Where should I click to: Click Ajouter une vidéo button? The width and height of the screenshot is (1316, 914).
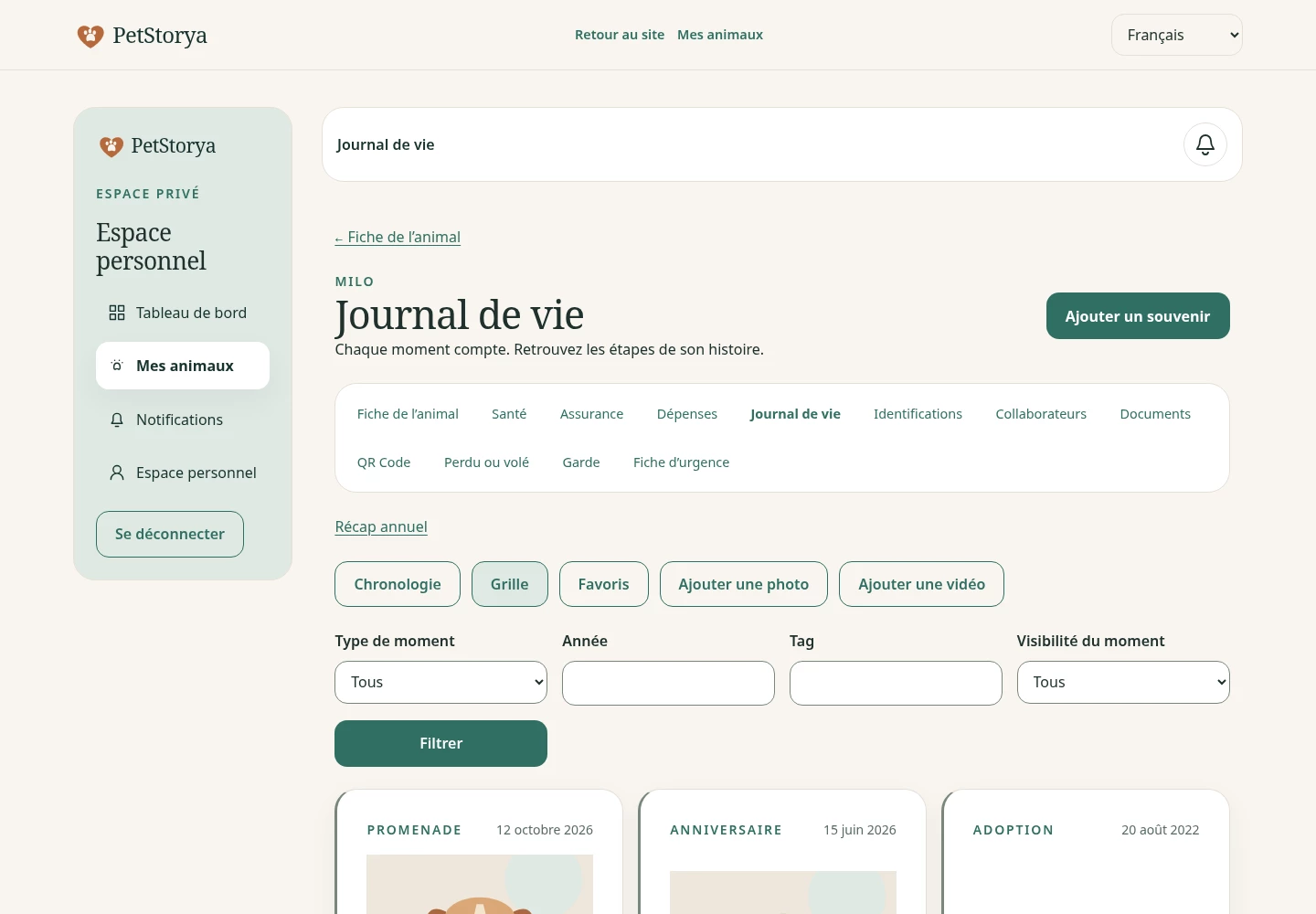click(921, 584)
